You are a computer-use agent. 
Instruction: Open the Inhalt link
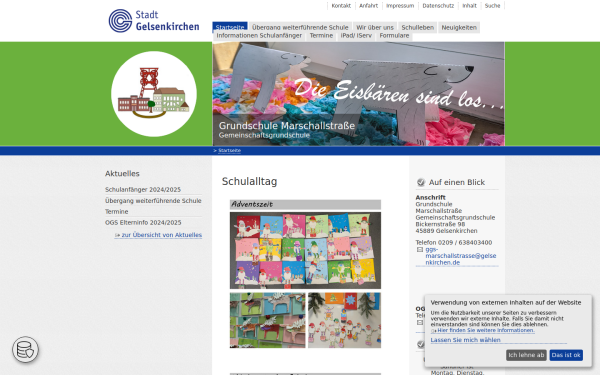(470, 6)
